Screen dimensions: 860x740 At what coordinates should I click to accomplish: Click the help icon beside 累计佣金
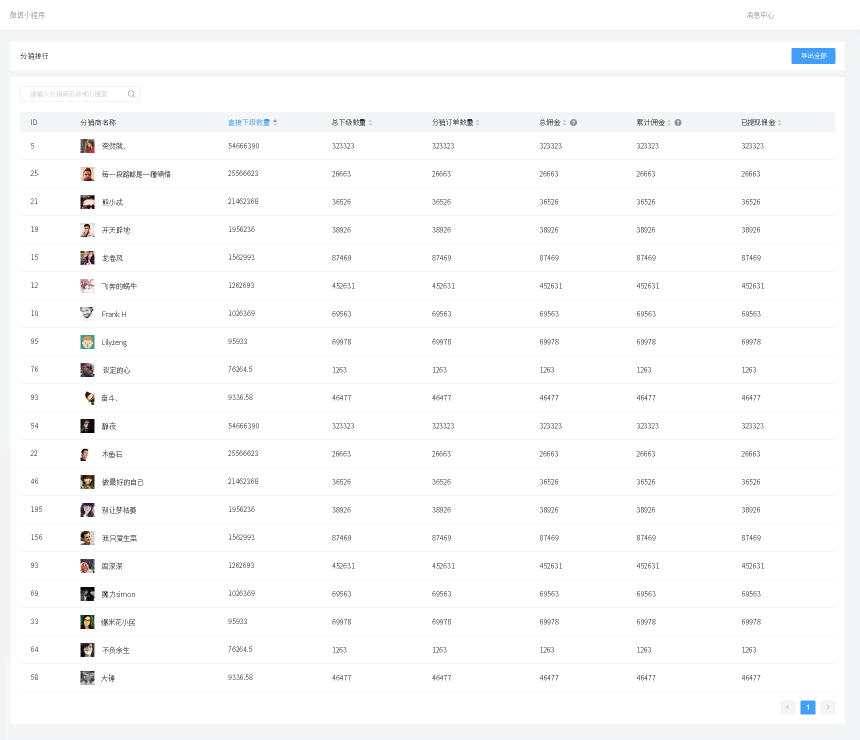click(x=678, y=122)
